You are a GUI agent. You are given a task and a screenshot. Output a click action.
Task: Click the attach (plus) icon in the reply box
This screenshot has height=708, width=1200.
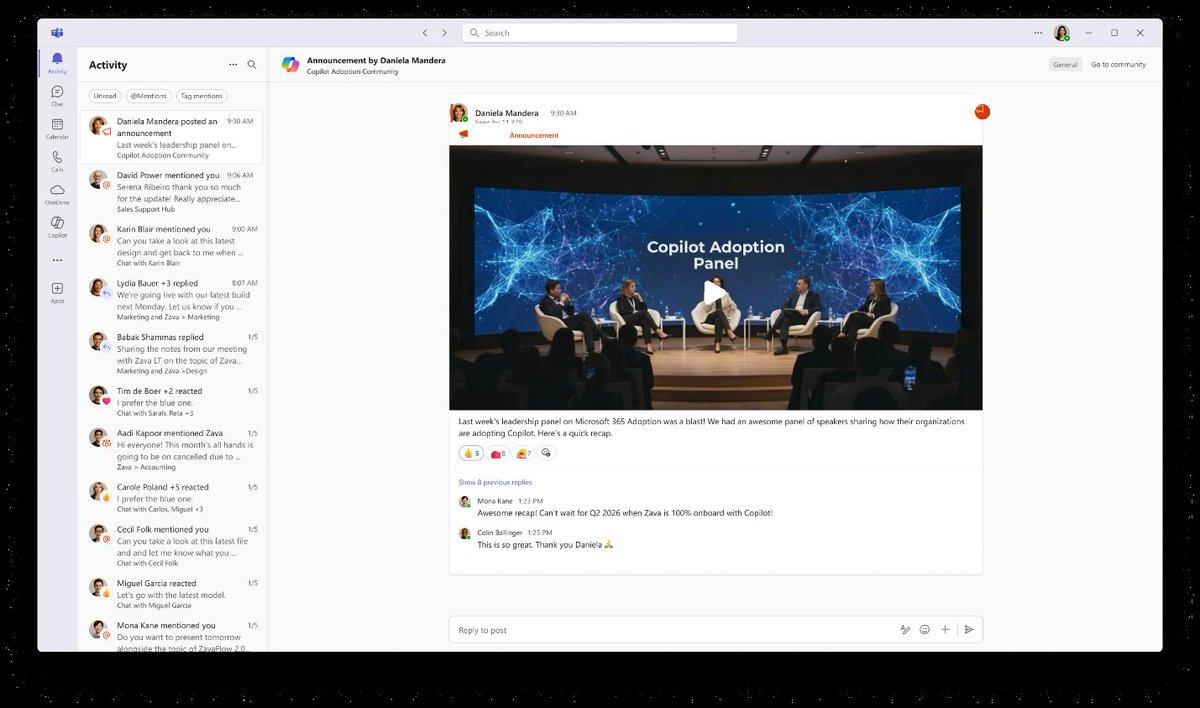click(945, 629)
